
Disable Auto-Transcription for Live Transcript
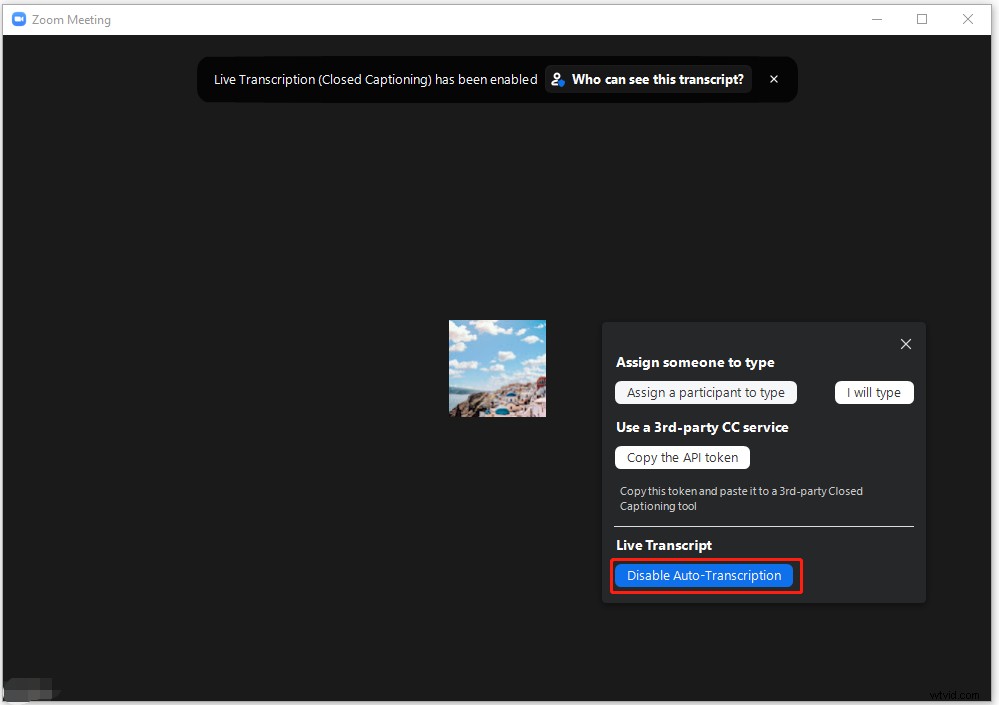point(705,575)
